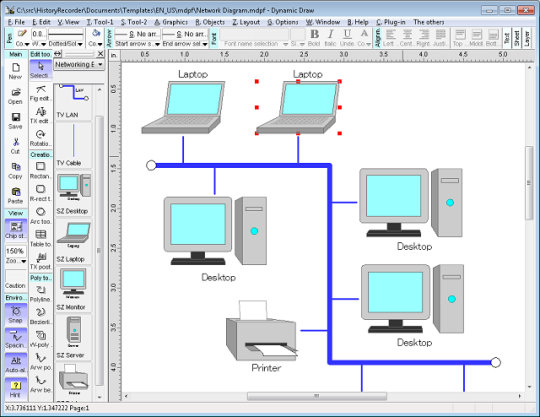Screen dimensions: 540x417
Task: Toggle the Spacing environment option
Action: 15,339
